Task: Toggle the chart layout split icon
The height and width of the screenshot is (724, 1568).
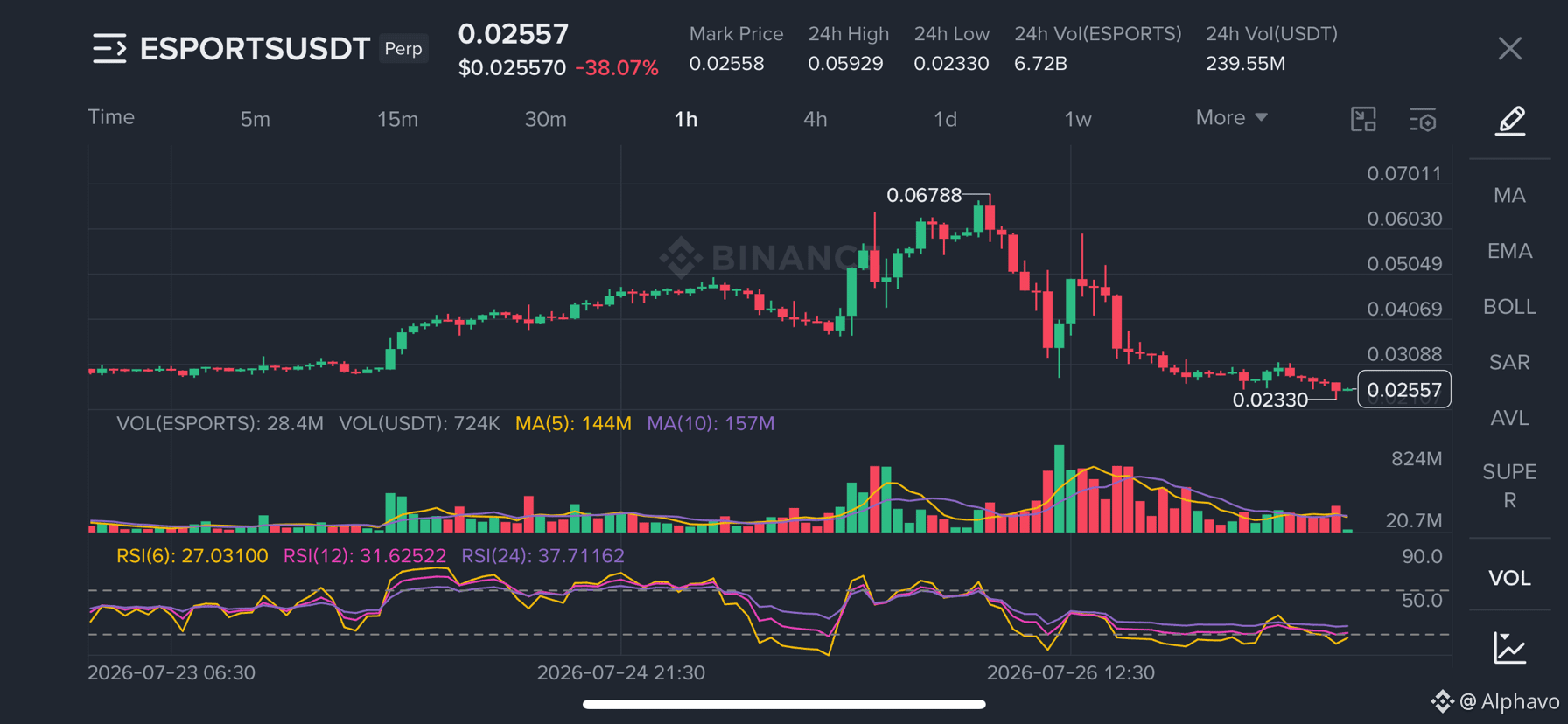Action: [1363, 119]
